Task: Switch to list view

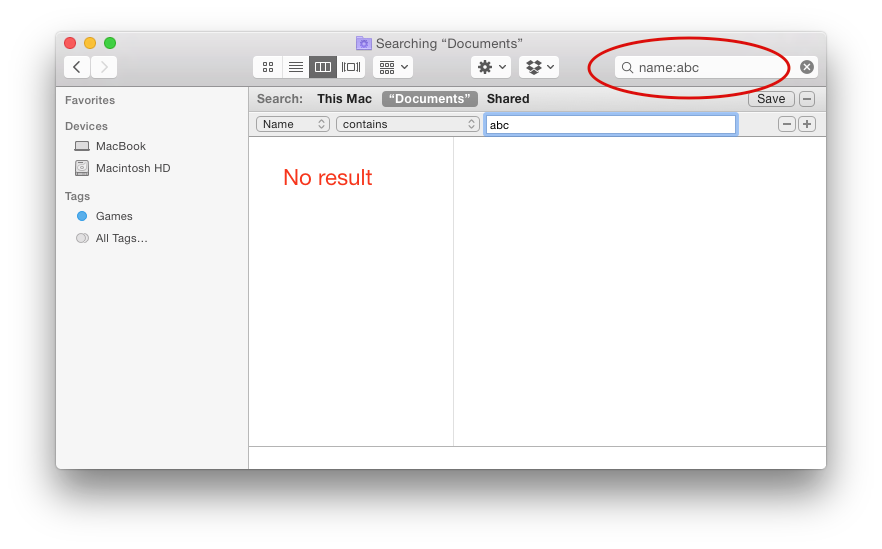Action: point(295,67)
